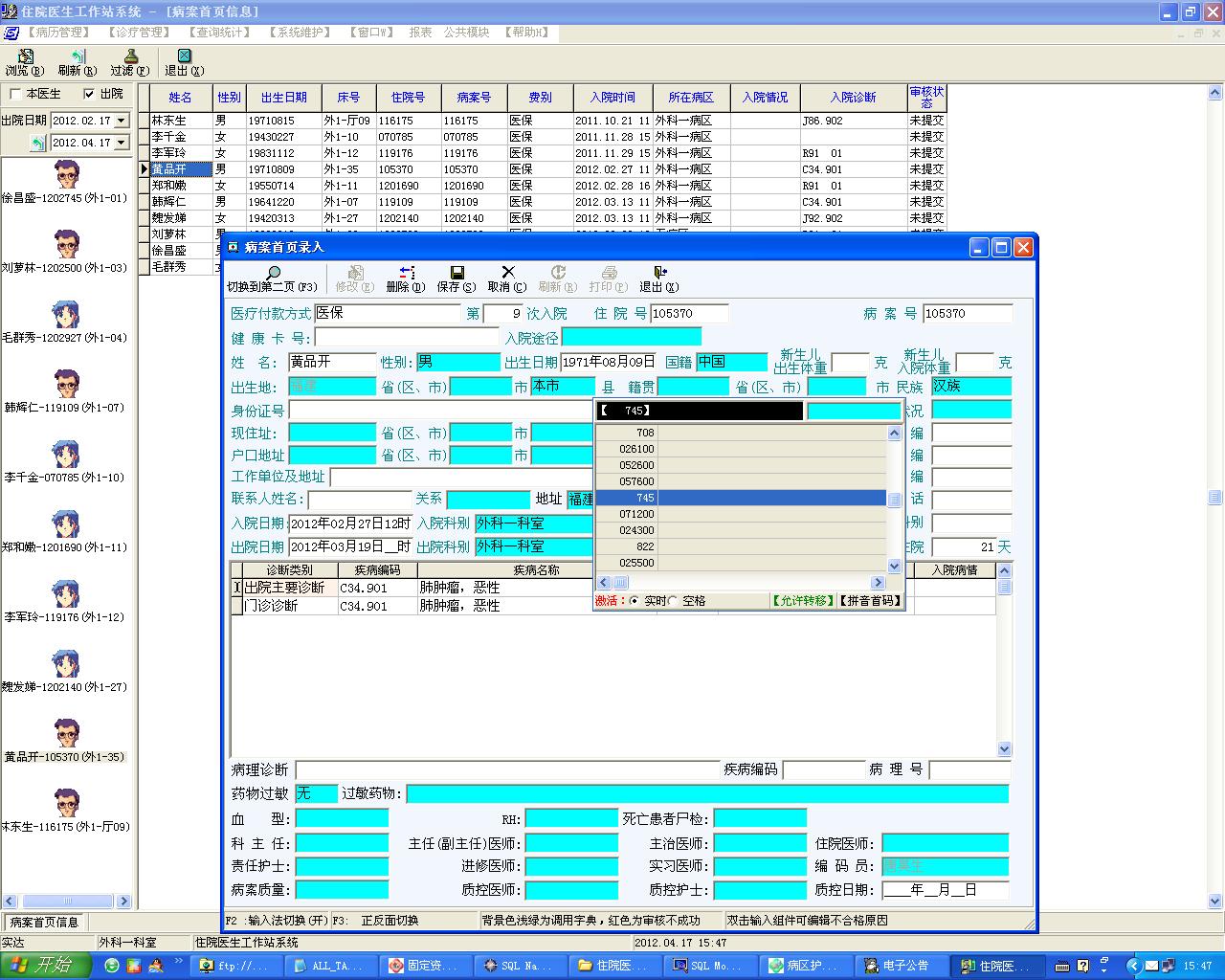
Task: Click the 拼音首码 button in popup
Action: click(x=870, y=601)
